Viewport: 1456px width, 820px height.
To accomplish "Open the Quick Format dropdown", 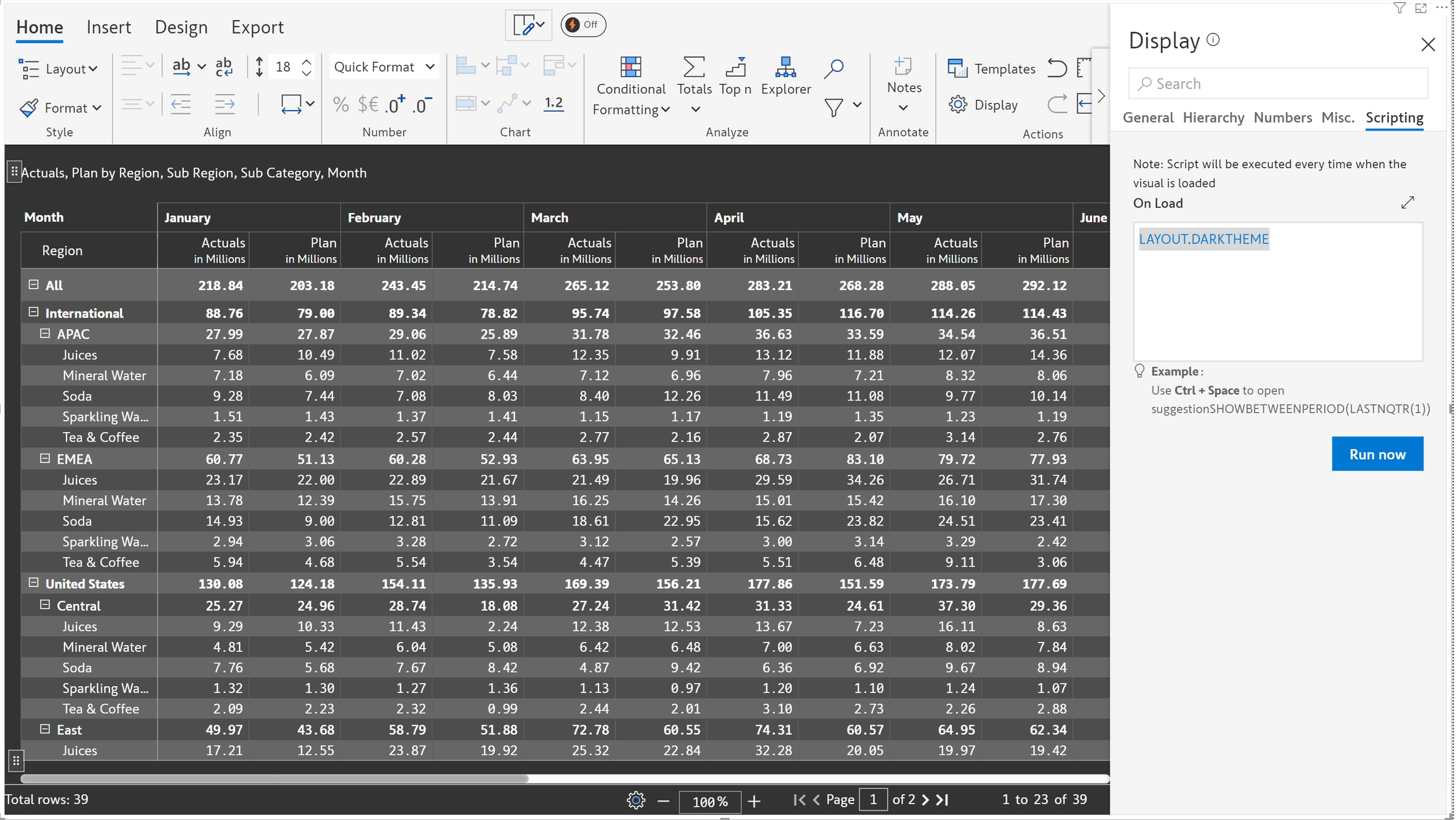I will coord(384,66).
